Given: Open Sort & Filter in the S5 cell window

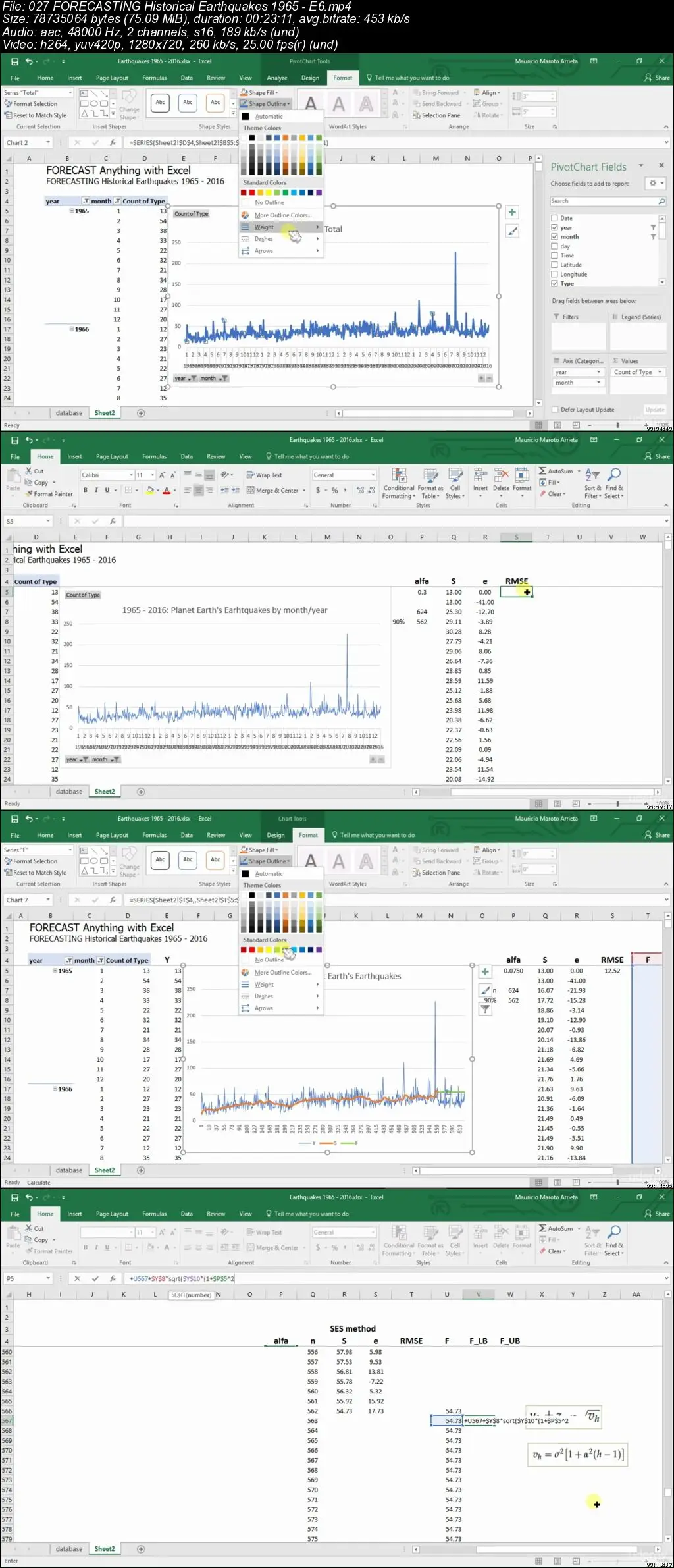Looking at the screenshot, I should point(592,483).
